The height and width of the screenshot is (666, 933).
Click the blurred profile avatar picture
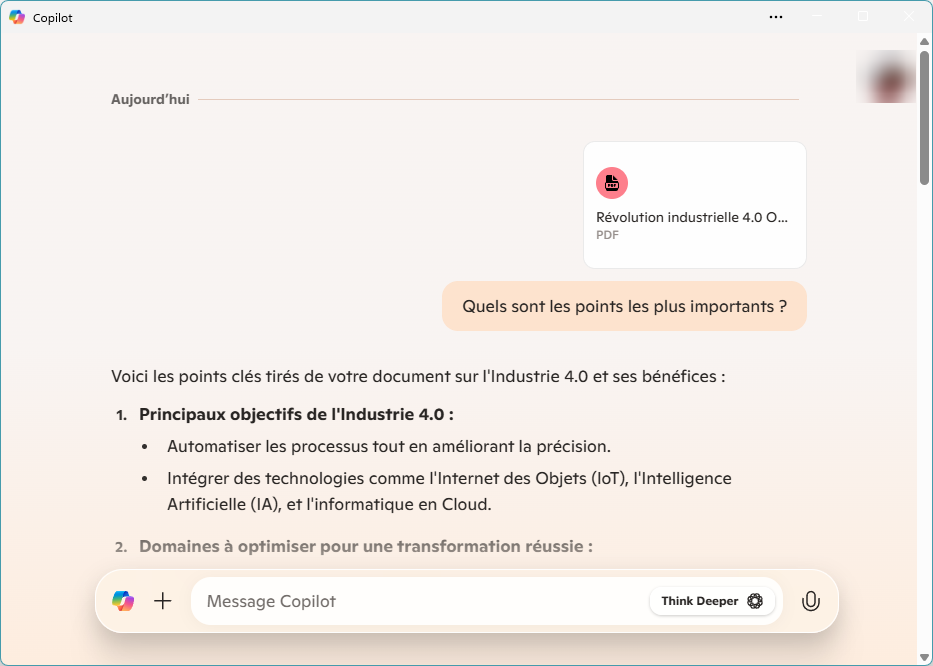click(885, 77)
